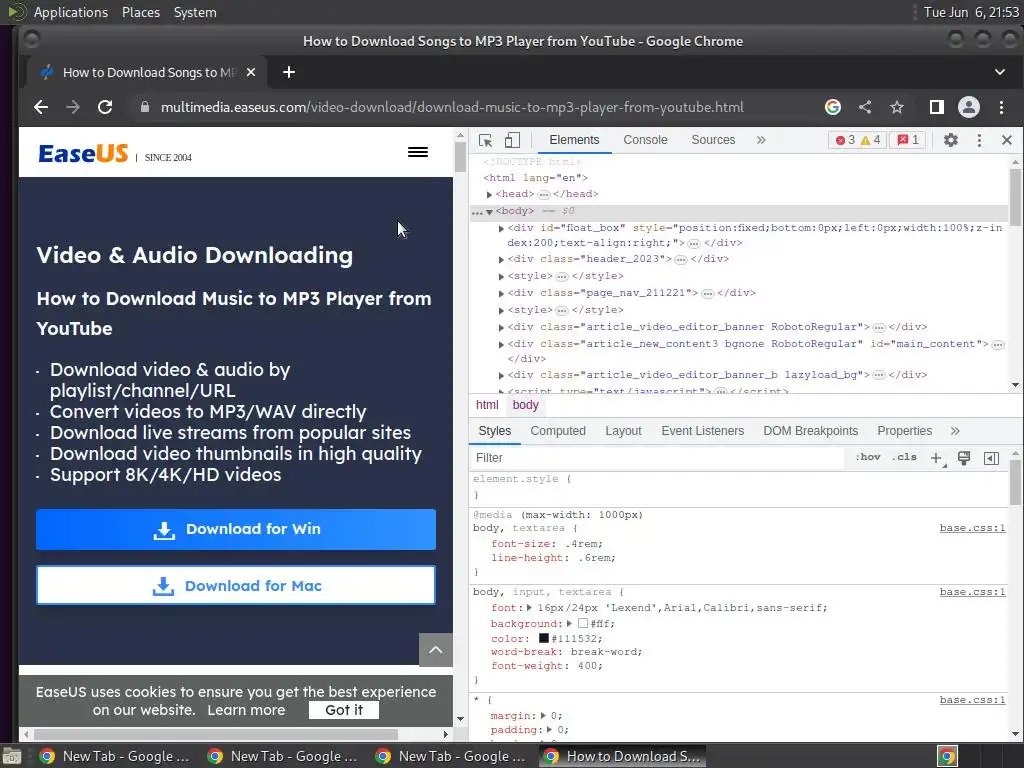Open EaseUS hamburger menu
1024x768 pixels.
tap(418, 152)
